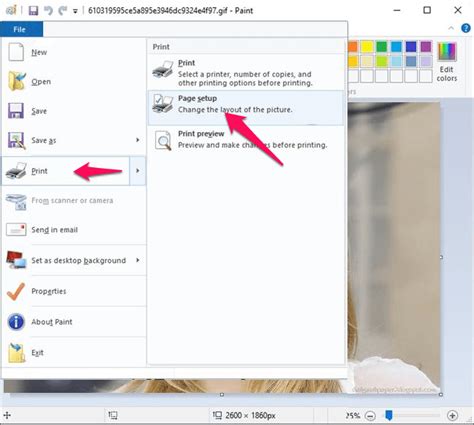Choose Open from the File menu
Screen dimensions: 474x425
[74, 81]
